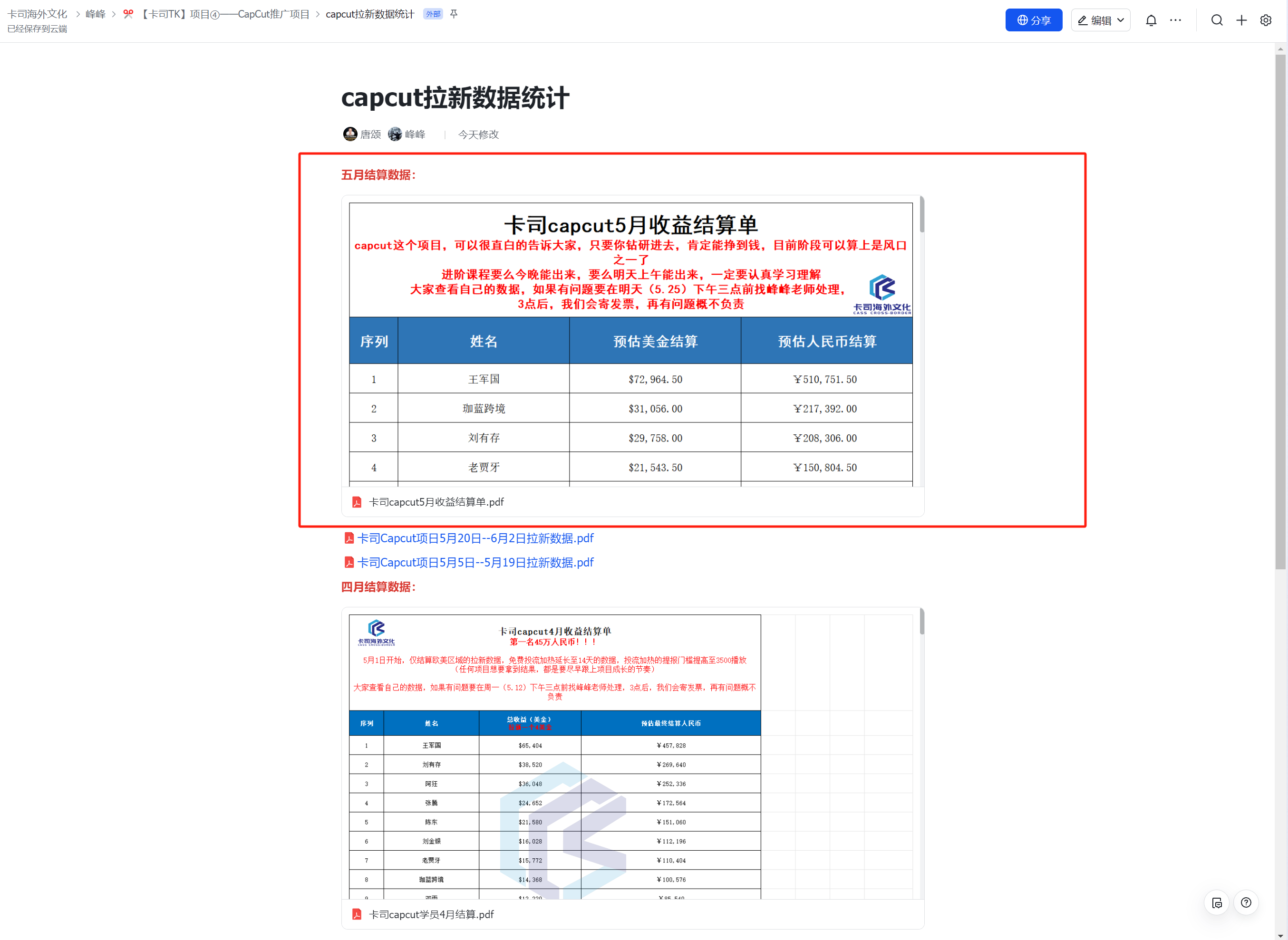Click the 四月结算数据 heading

pos(378,587)
